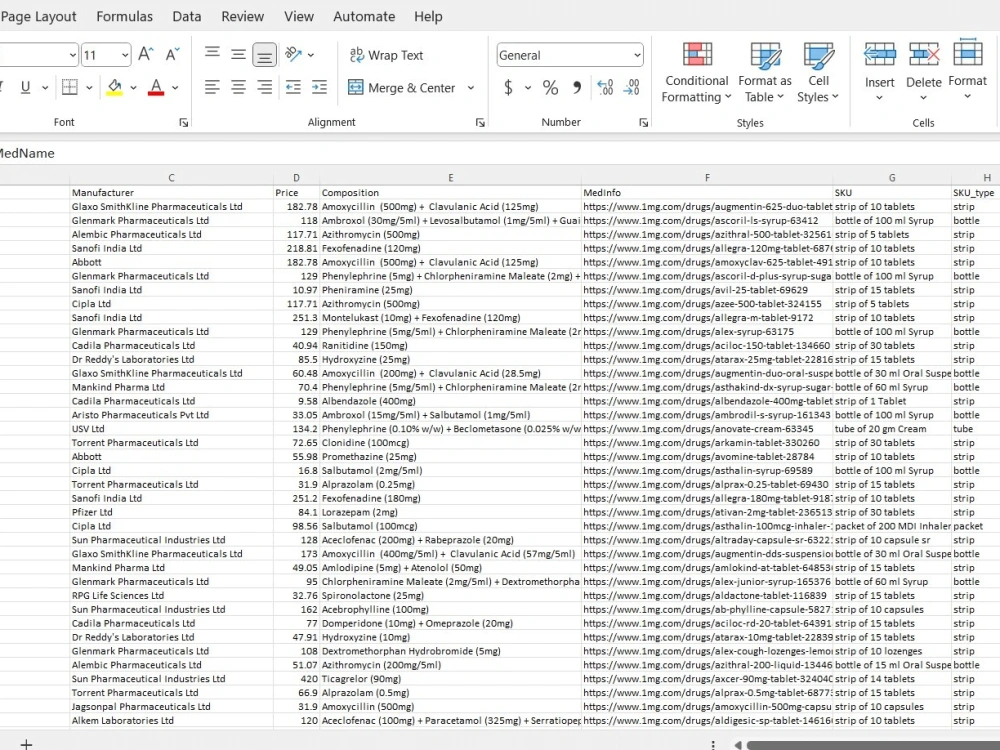1000x750 pixels.
Task: Toggle Wrap Text
Action: point(386,55)
